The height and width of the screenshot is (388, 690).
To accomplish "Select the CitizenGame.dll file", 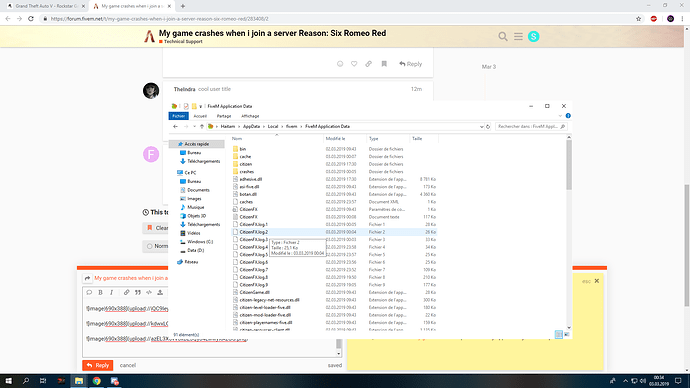I will point(254,292).
